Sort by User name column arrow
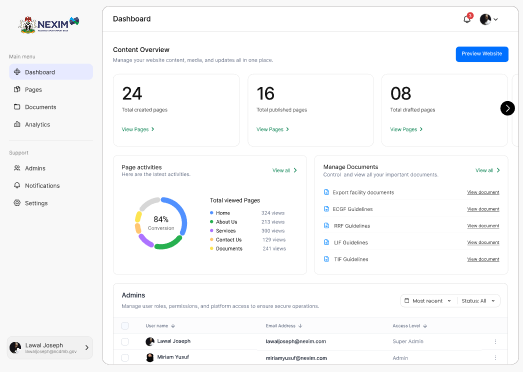The width and height of the screenshot is (524, 372). pyautogui.click(x=173, y=326)
